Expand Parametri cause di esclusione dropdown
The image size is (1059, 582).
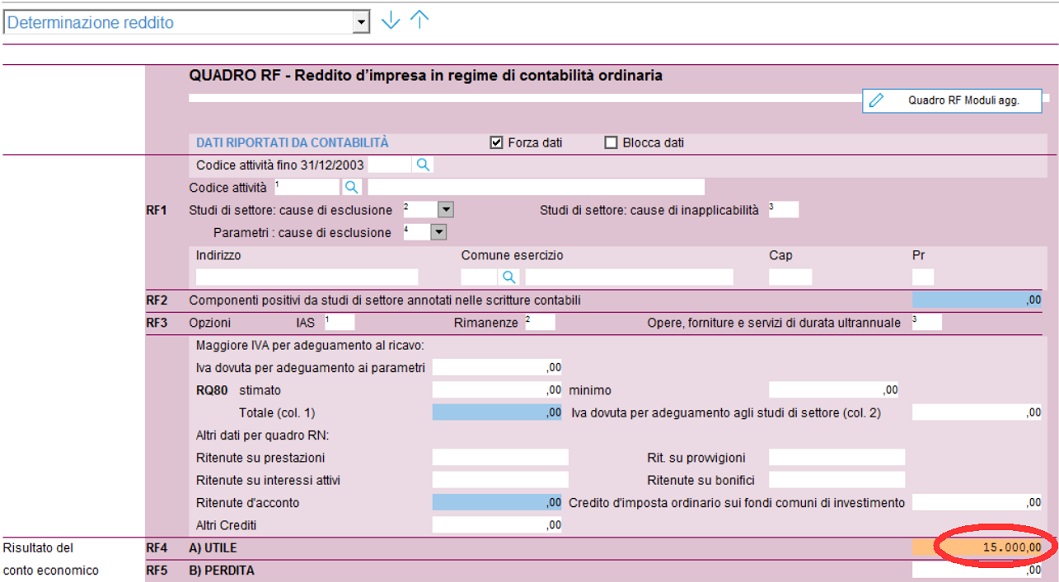point(438,232)
